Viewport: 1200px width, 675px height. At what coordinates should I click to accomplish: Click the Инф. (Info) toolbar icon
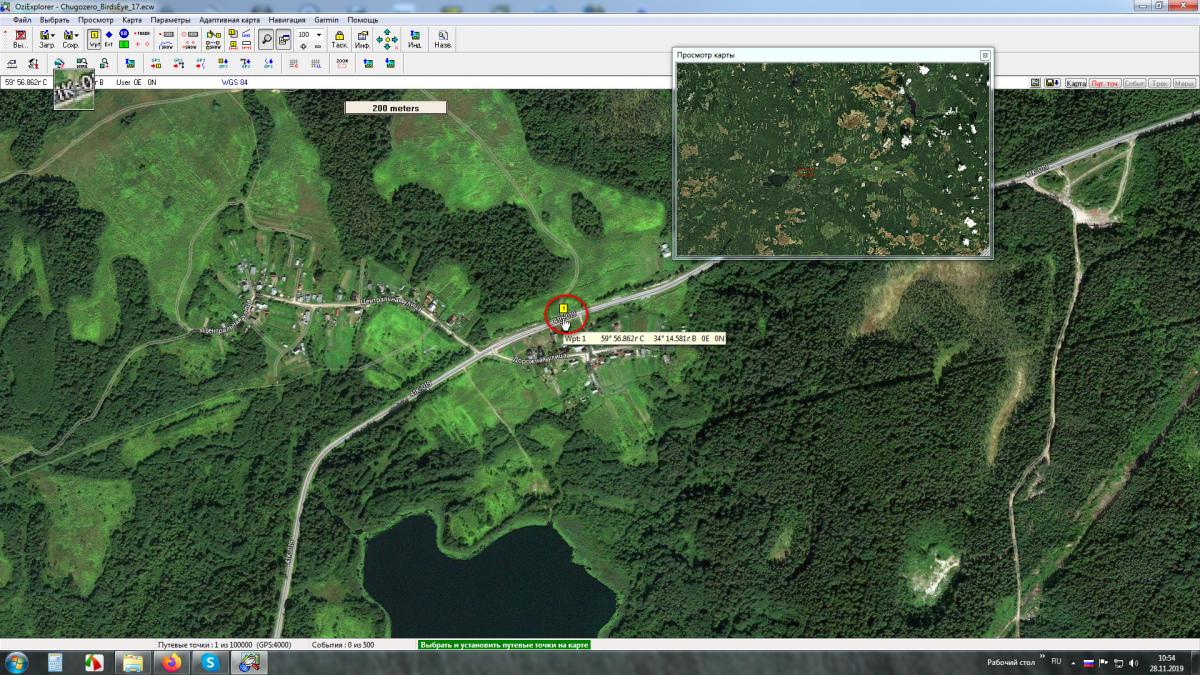click(x=362, y=40)
